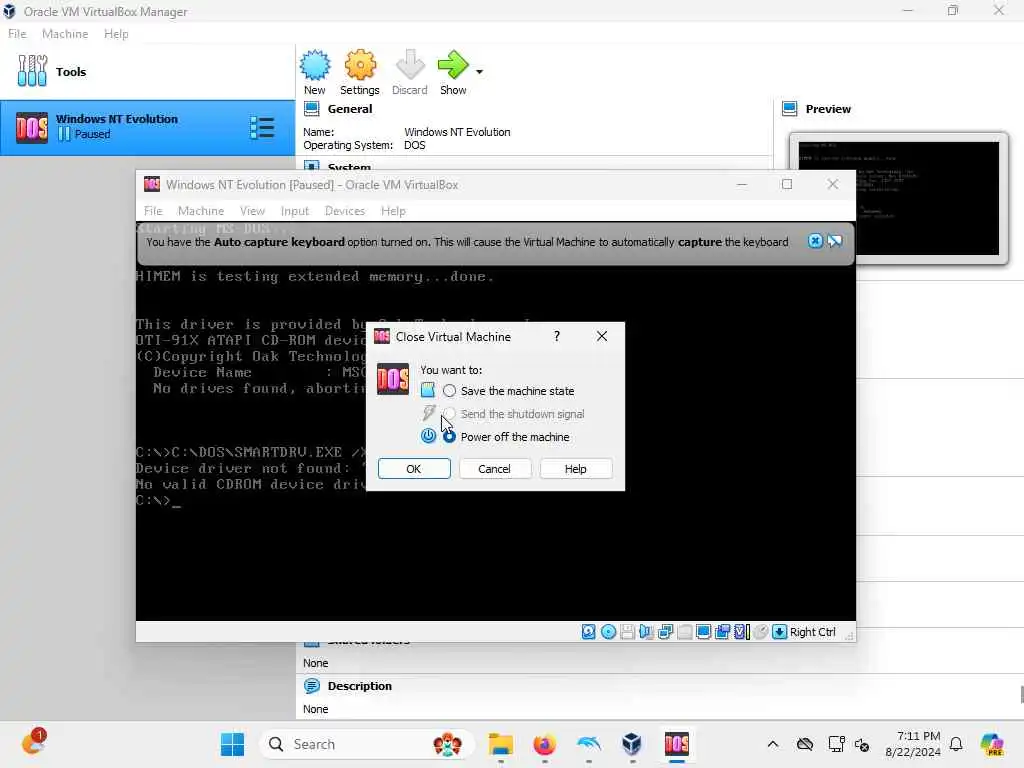Open File Explorer from the taskbar
This screenshot has height=768, width=1024.
coord(501,744)
